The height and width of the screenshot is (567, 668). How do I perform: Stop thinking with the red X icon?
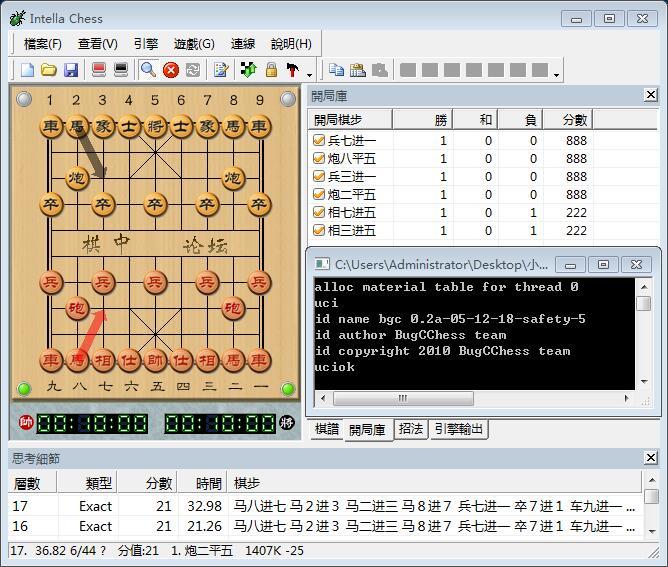171,70
